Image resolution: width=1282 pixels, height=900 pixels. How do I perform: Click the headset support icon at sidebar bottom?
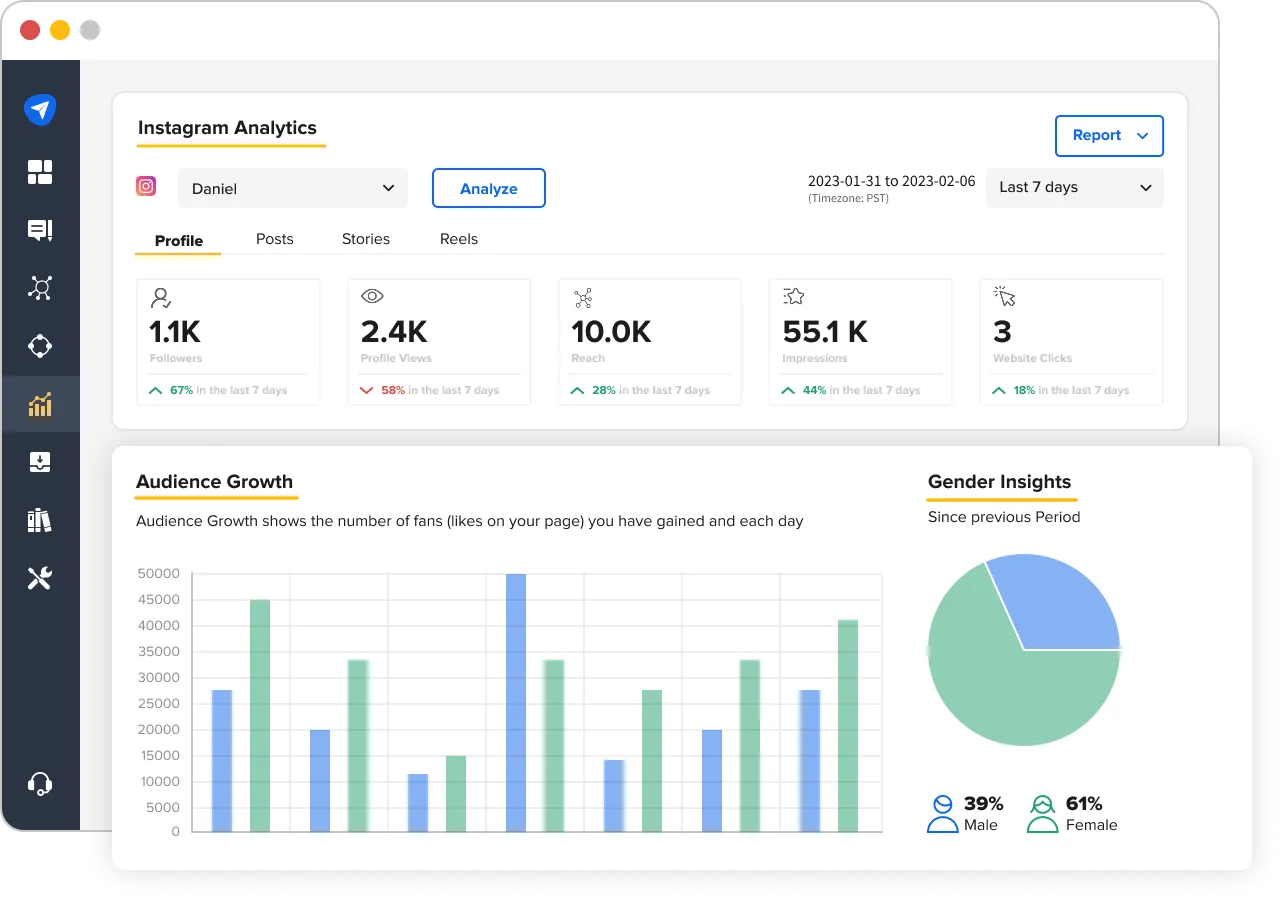coord(41,783)
